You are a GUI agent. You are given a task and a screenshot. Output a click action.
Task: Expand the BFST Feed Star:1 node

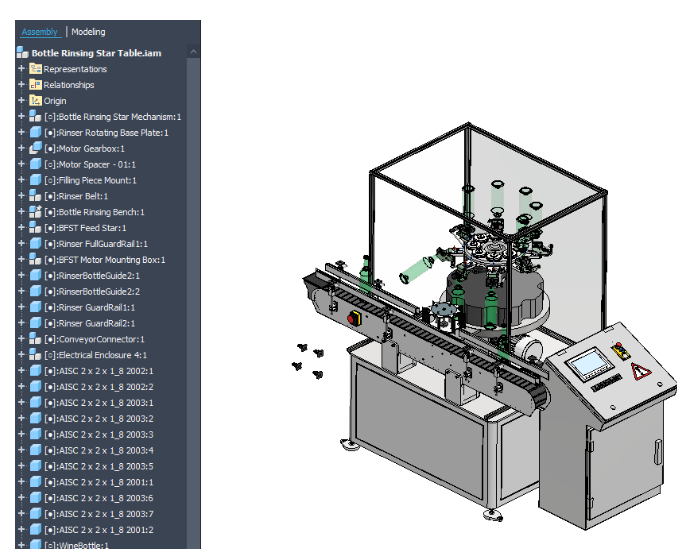(x=21, y=228)
